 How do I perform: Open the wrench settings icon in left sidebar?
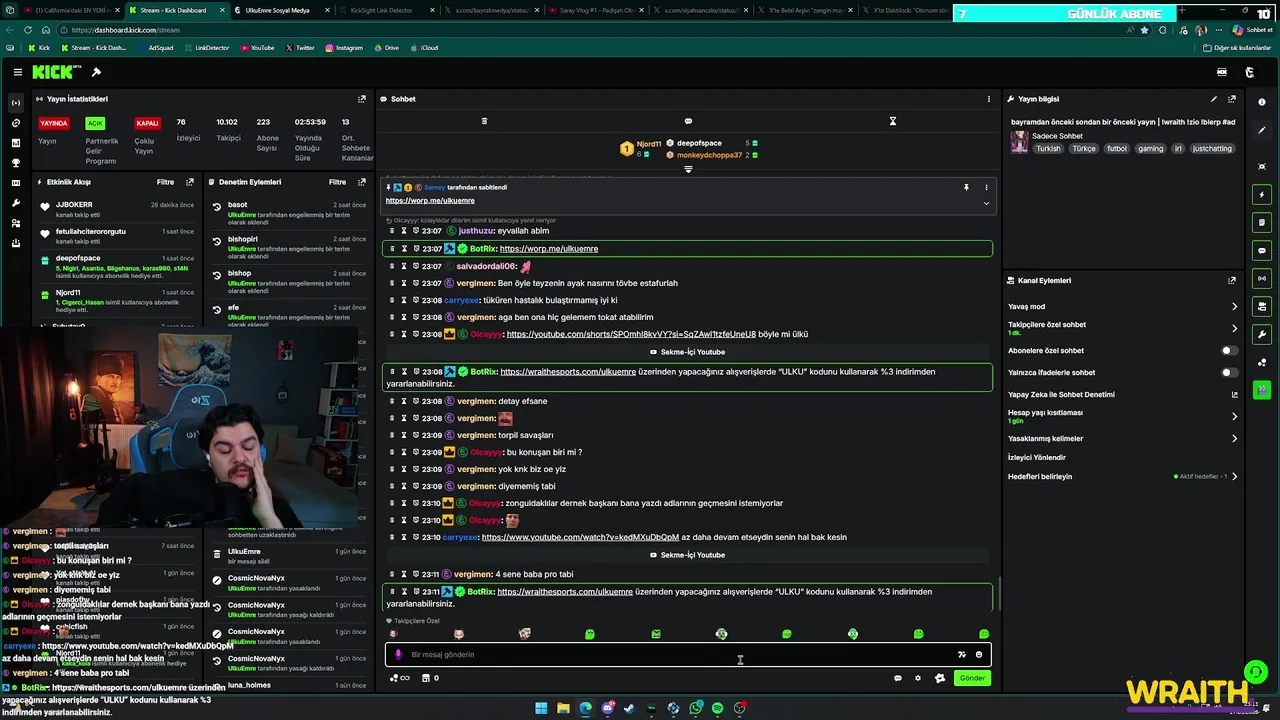click(x=15, y=203)
